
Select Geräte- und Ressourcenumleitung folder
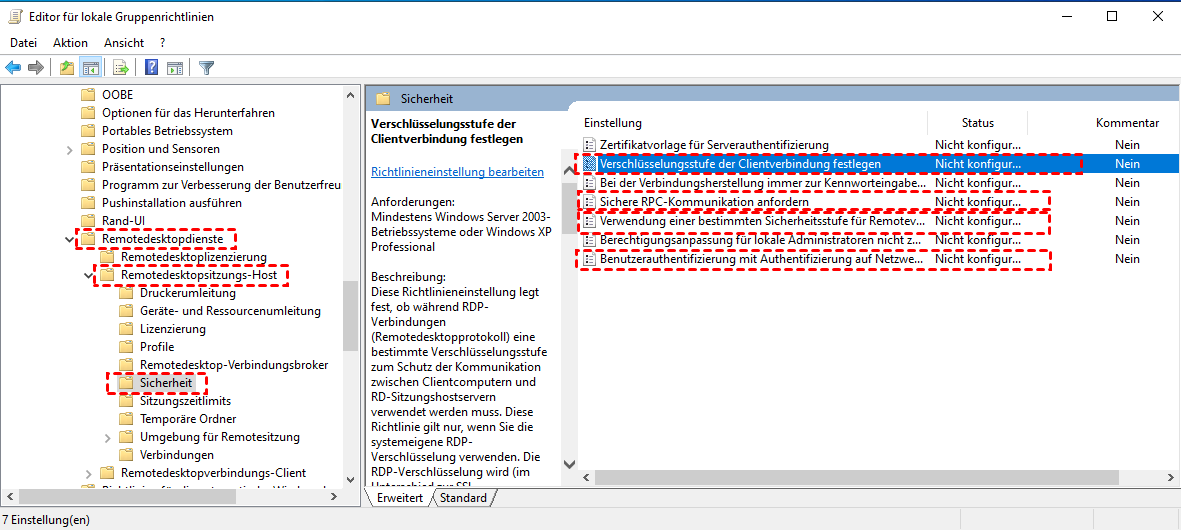point(230,311)
